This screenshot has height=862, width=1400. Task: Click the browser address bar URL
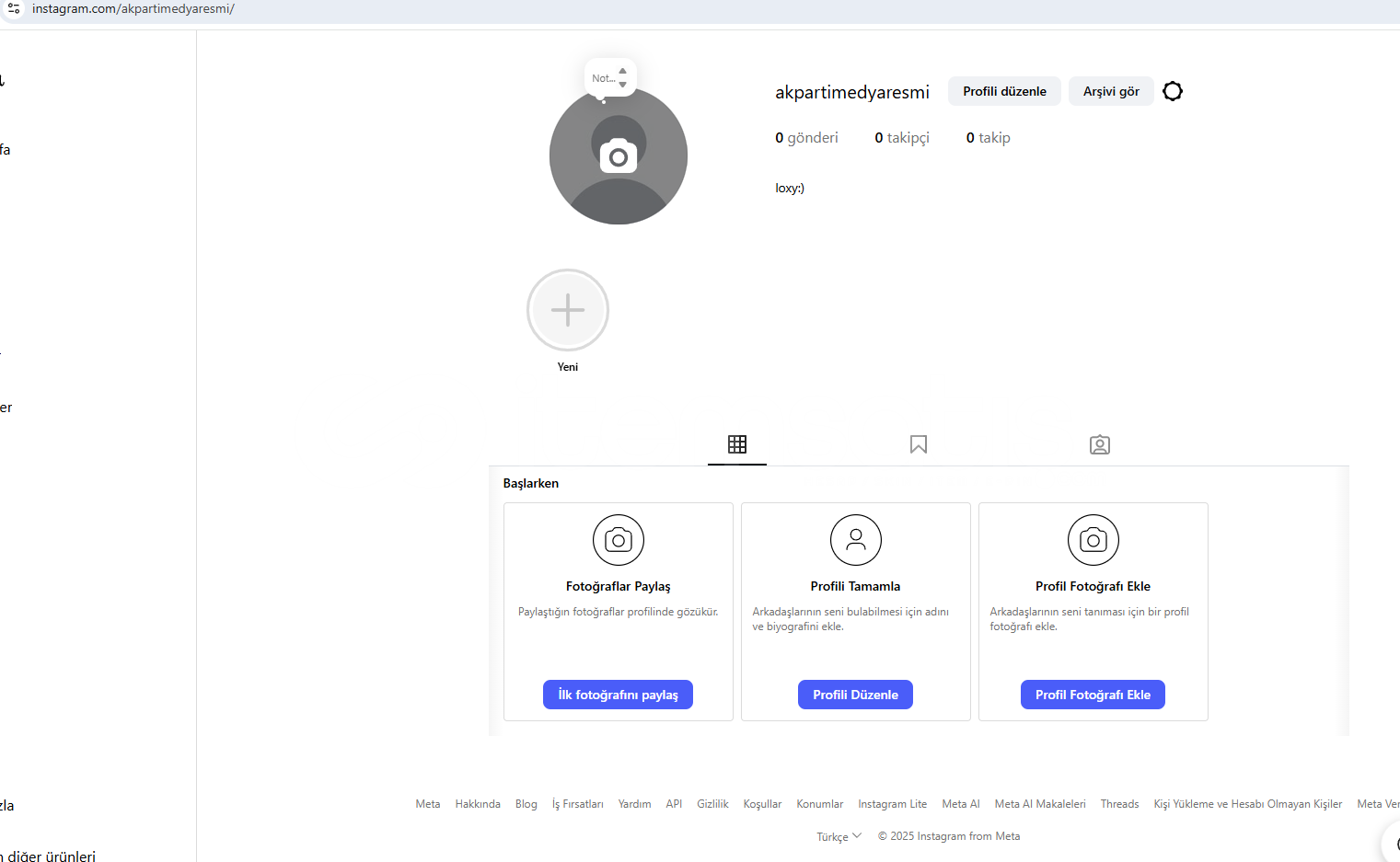(x=133, y=8)
